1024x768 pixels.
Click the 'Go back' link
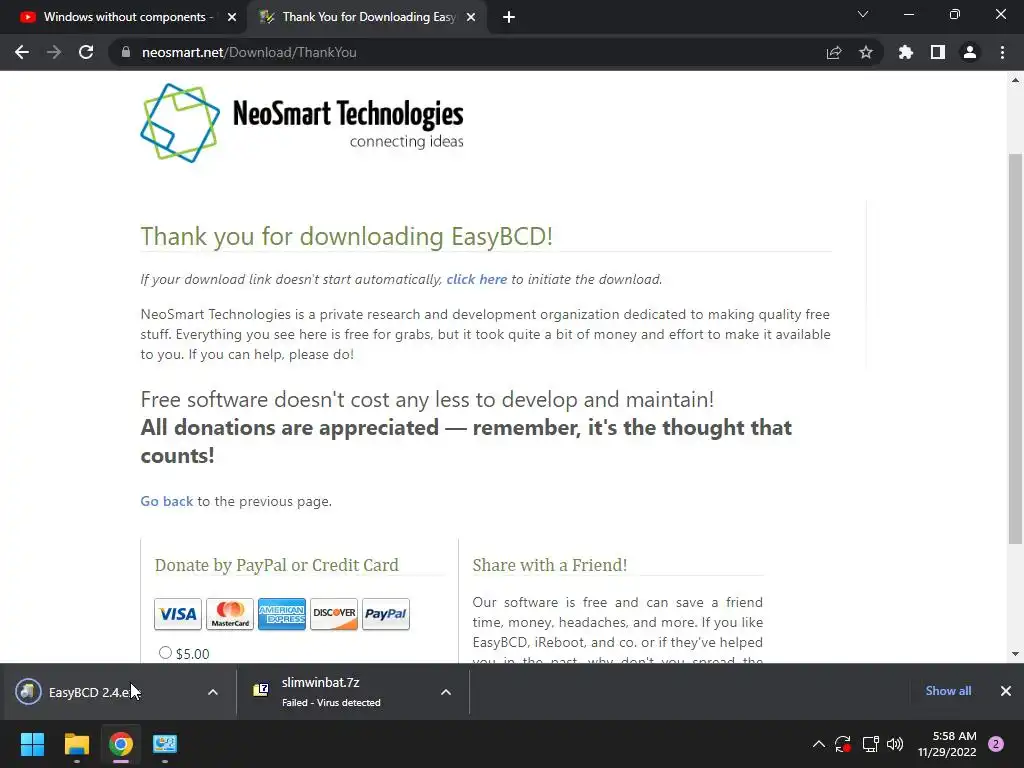click(x=167, y=501)
